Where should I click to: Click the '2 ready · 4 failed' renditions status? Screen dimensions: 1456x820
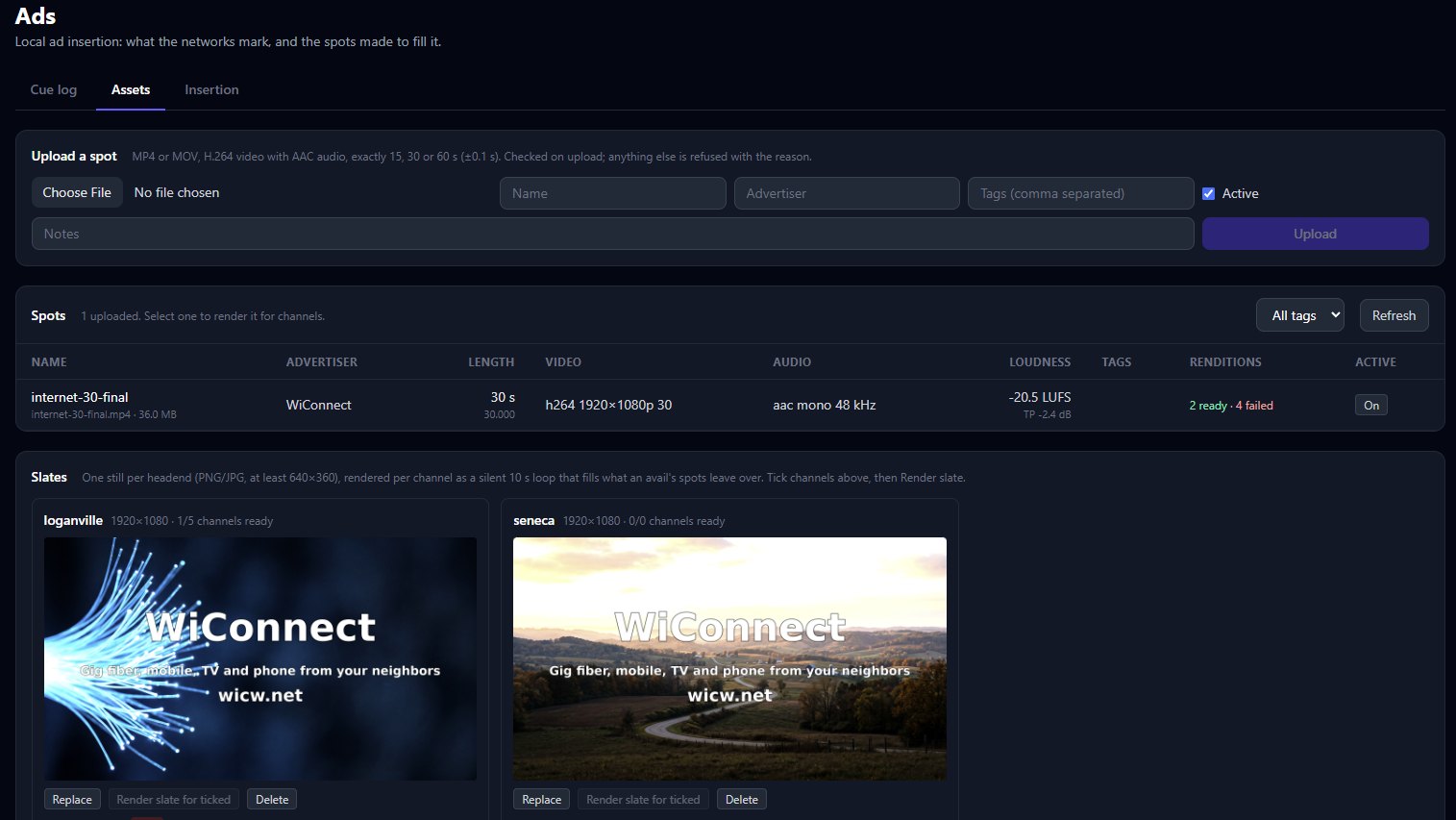(1231, 406)
